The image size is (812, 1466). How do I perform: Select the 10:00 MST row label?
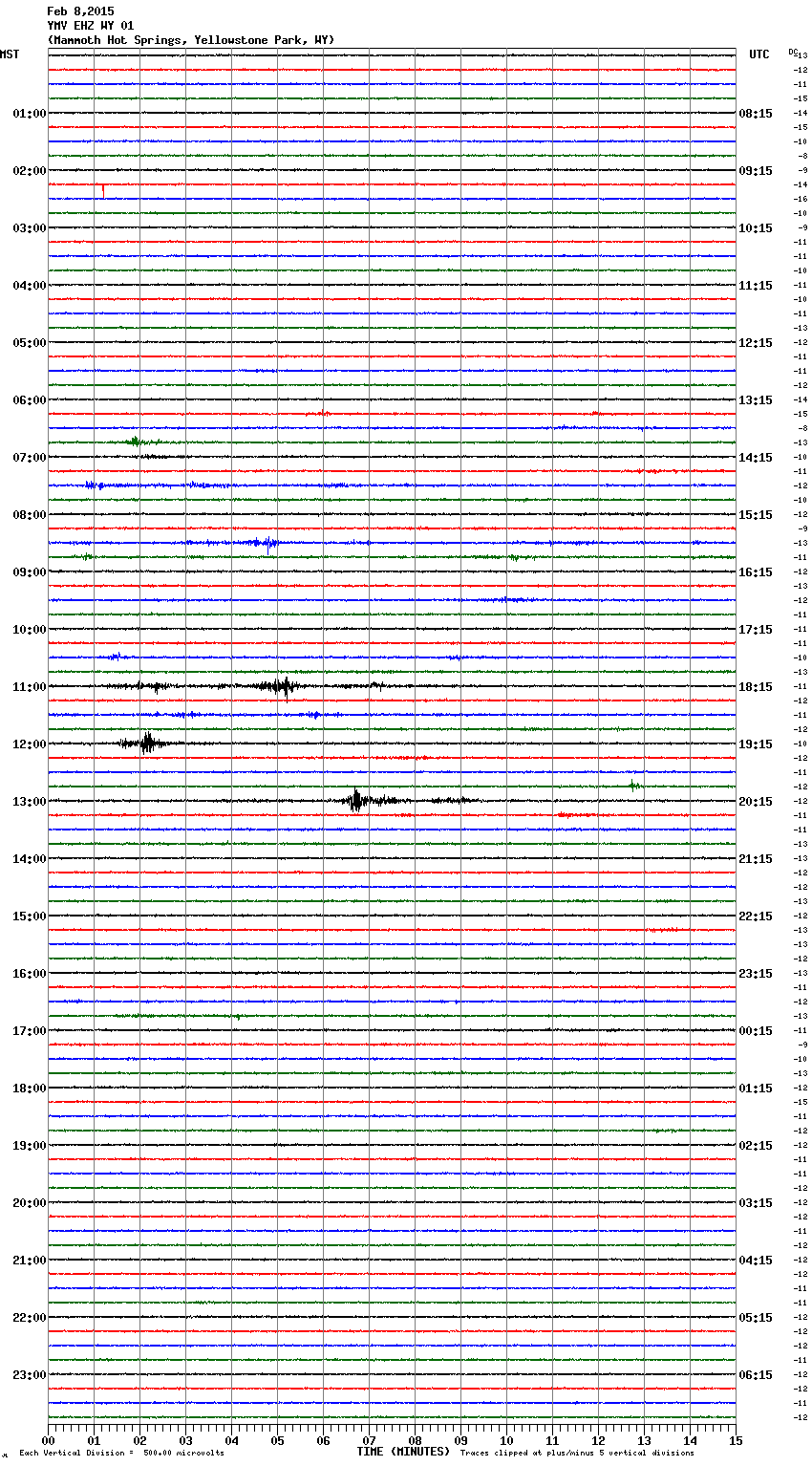click(30, 630)
